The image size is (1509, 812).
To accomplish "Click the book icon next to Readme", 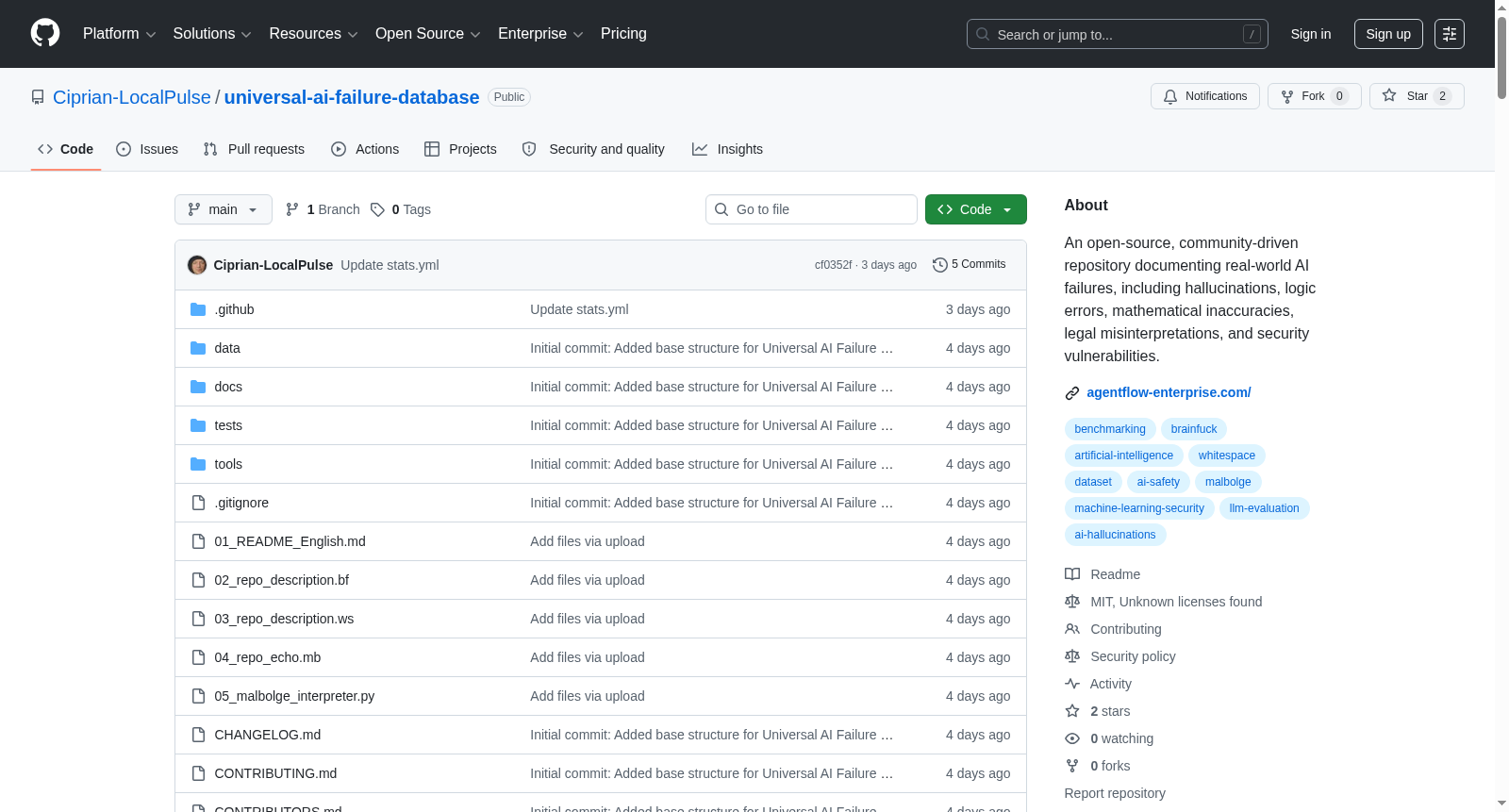I will coord(1072,574).
